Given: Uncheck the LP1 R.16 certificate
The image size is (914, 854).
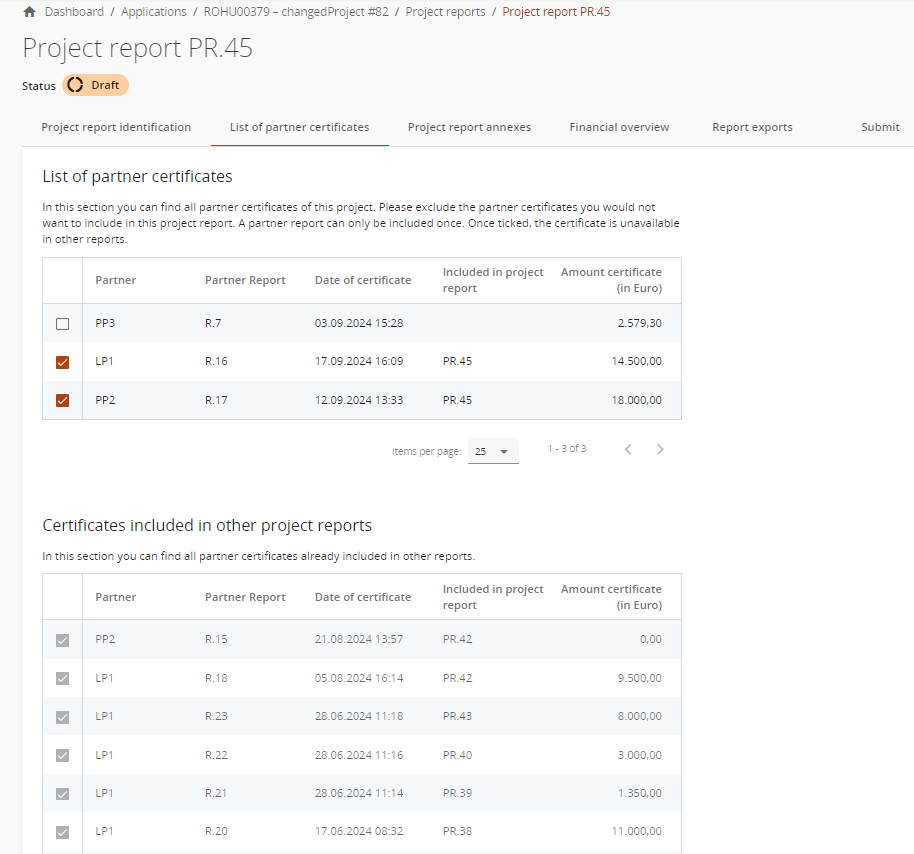Looking at the screenshot, I should click(63, 362).
